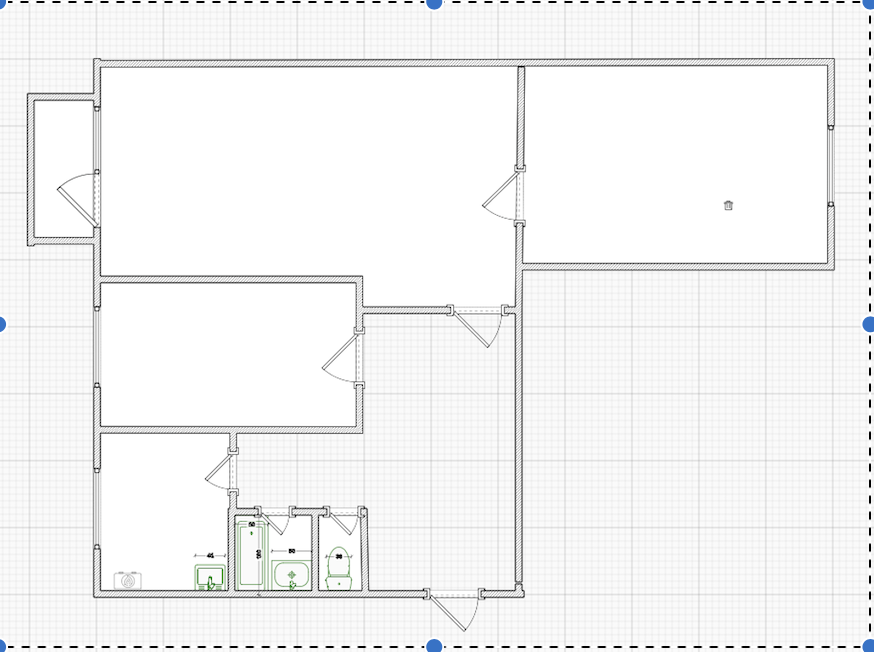Select the green kitchen sink fixture

(x=210, y=577)
